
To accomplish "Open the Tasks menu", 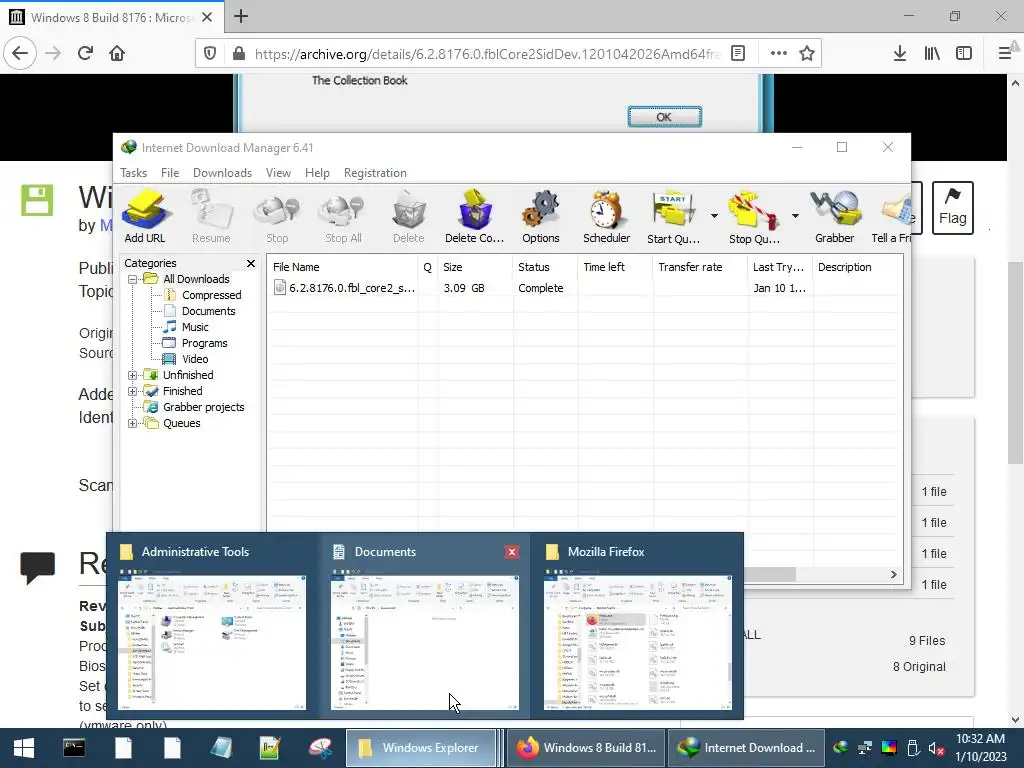I will [x=133, y=172].
